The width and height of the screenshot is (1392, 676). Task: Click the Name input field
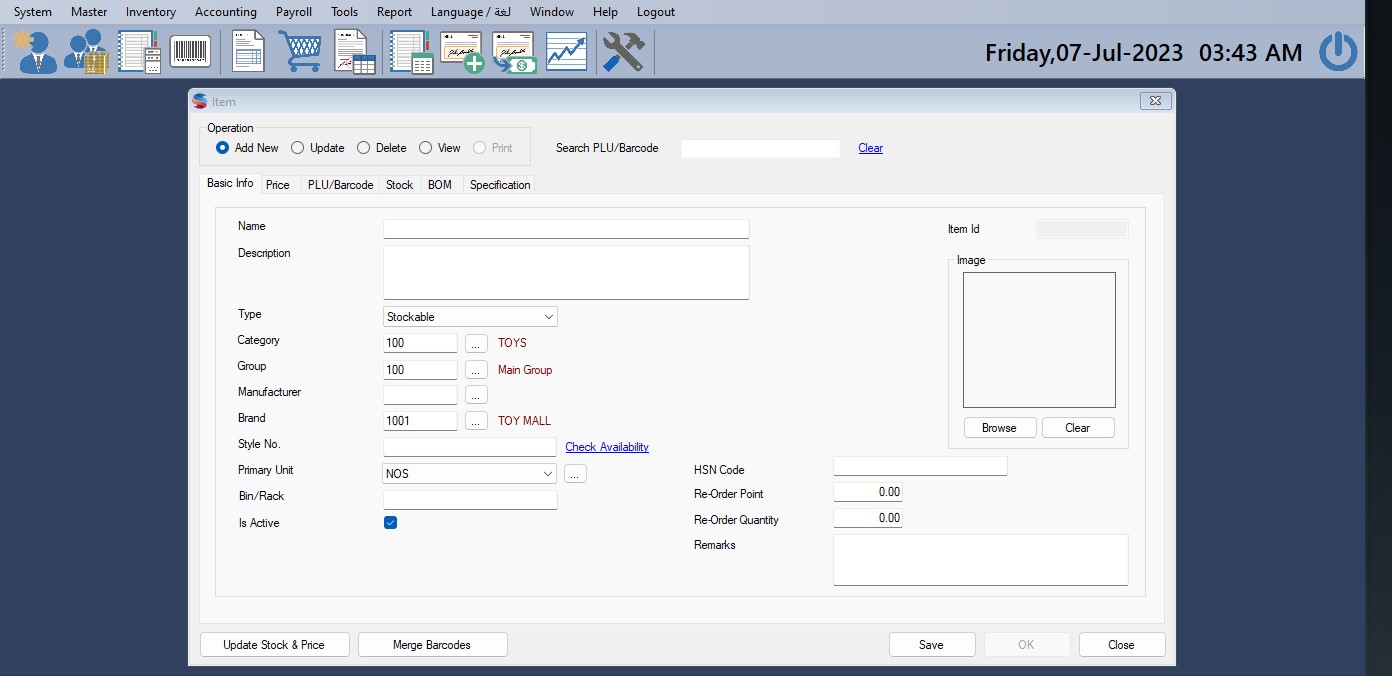[566, 229]
